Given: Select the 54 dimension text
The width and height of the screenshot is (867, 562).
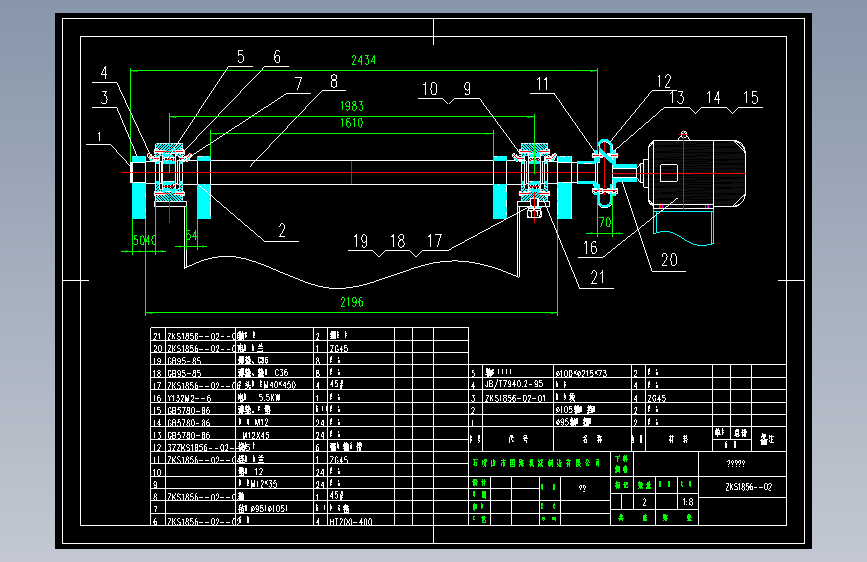Looking at the screenshot, I should pos(192,235).
